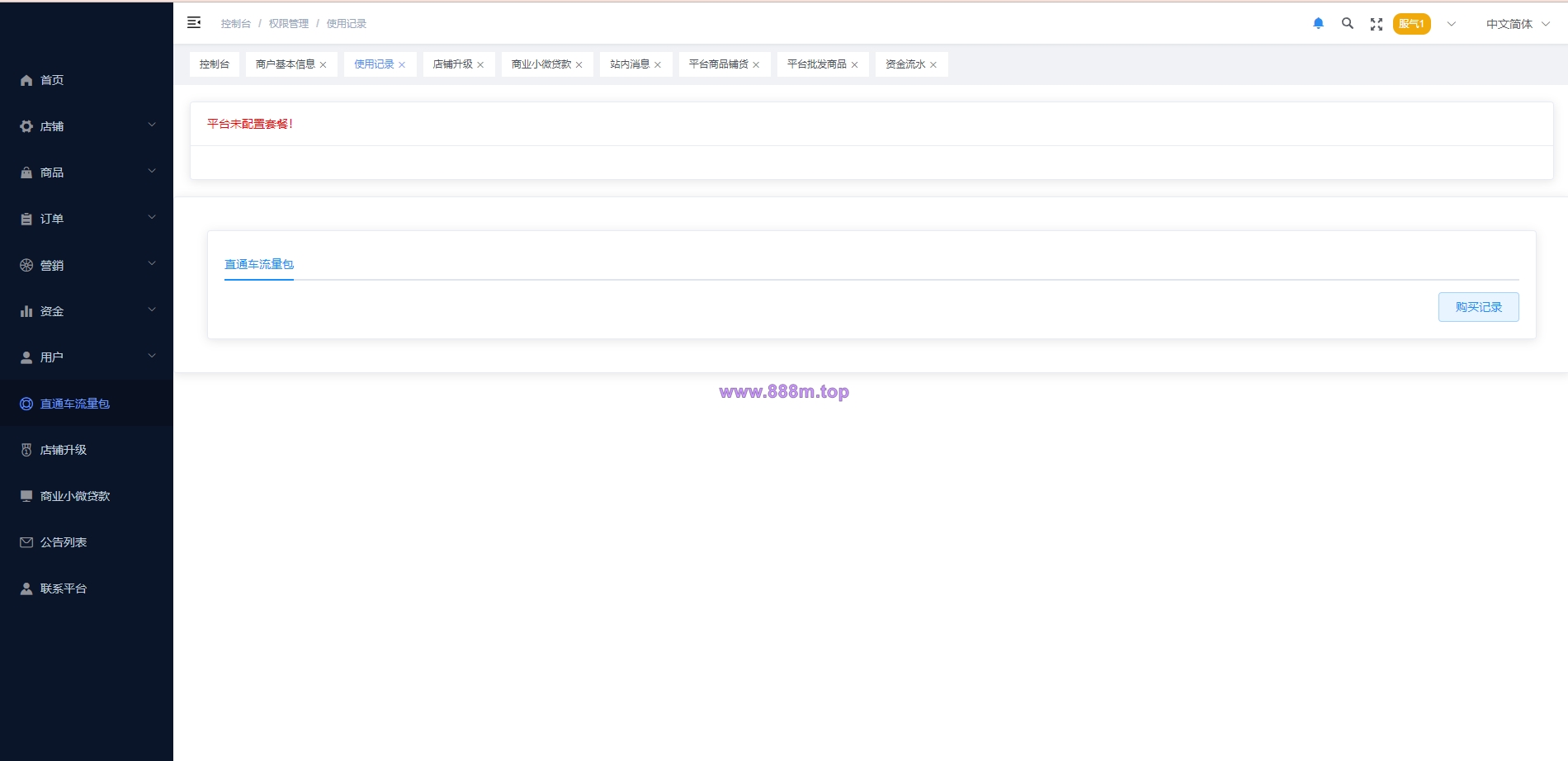Open 直通车流量包 in the sidebar
The height and width of the screenshot is (761, 1568).
pos(87,404)
